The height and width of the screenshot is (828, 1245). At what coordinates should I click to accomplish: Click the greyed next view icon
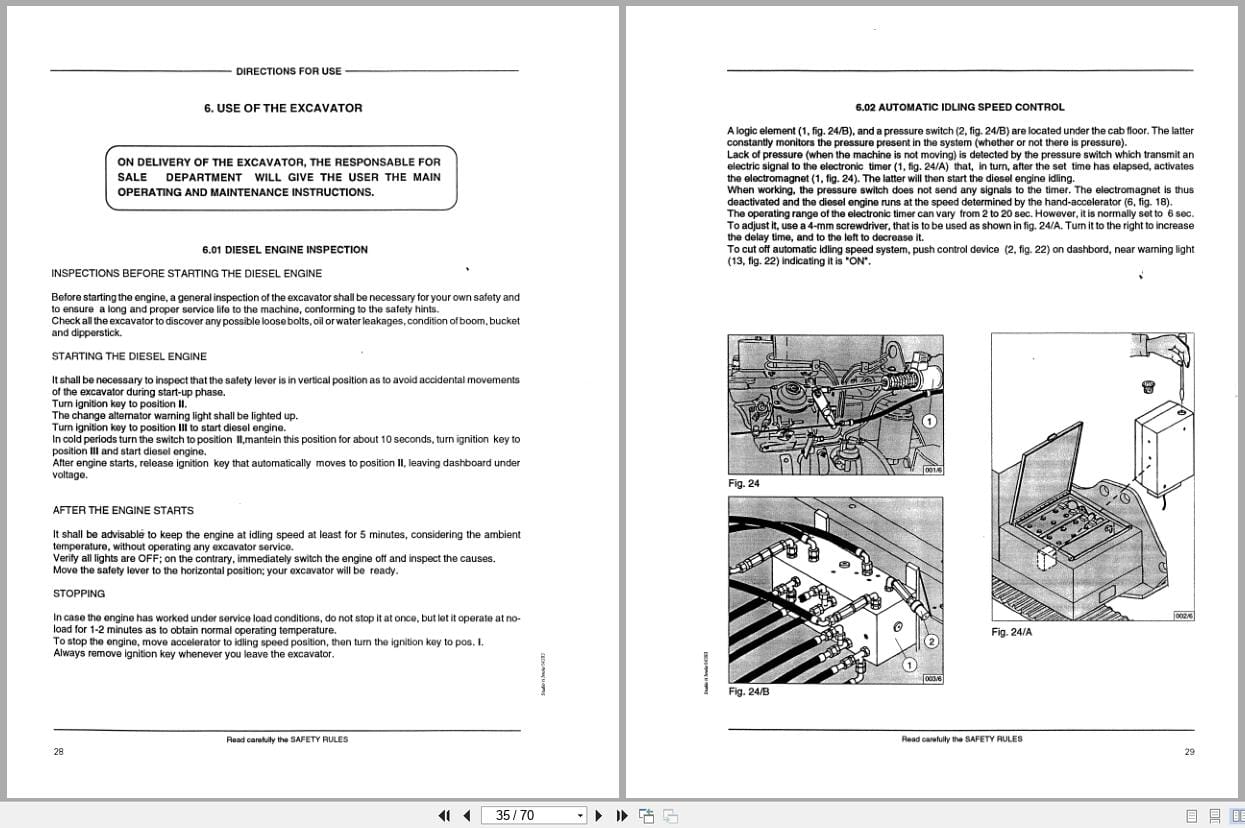point(670,815)
